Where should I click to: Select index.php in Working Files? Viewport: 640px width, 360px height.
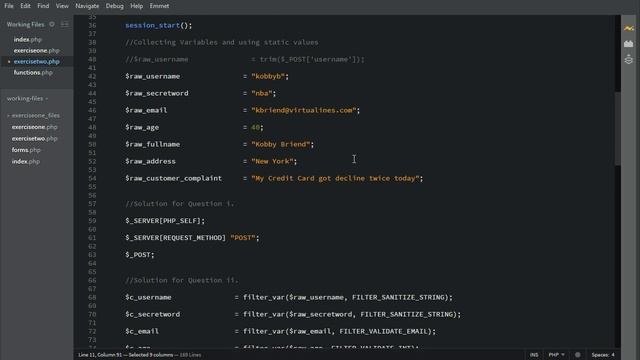click(28, 40)
